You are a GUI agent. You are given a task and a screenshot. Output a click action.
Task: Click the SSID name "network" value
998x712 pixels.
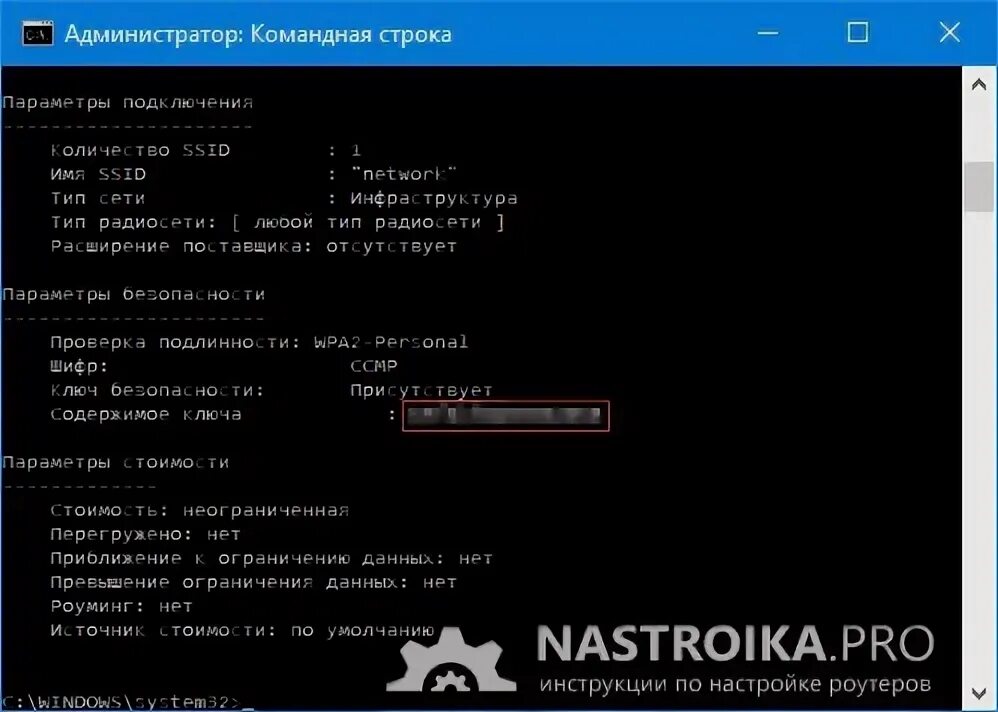click(403, 174)
